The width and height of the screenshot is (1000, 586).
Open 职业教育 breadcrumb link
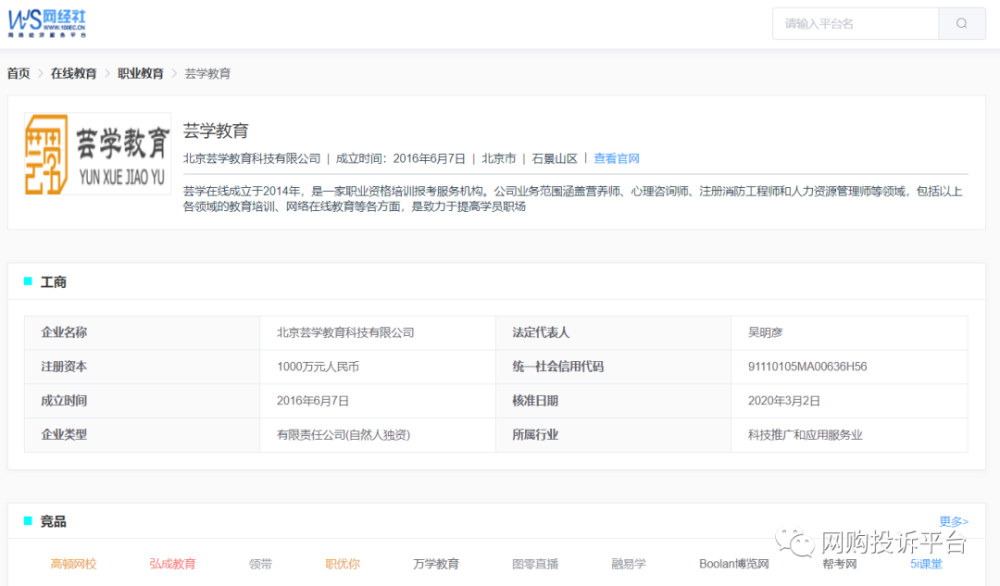140,74
